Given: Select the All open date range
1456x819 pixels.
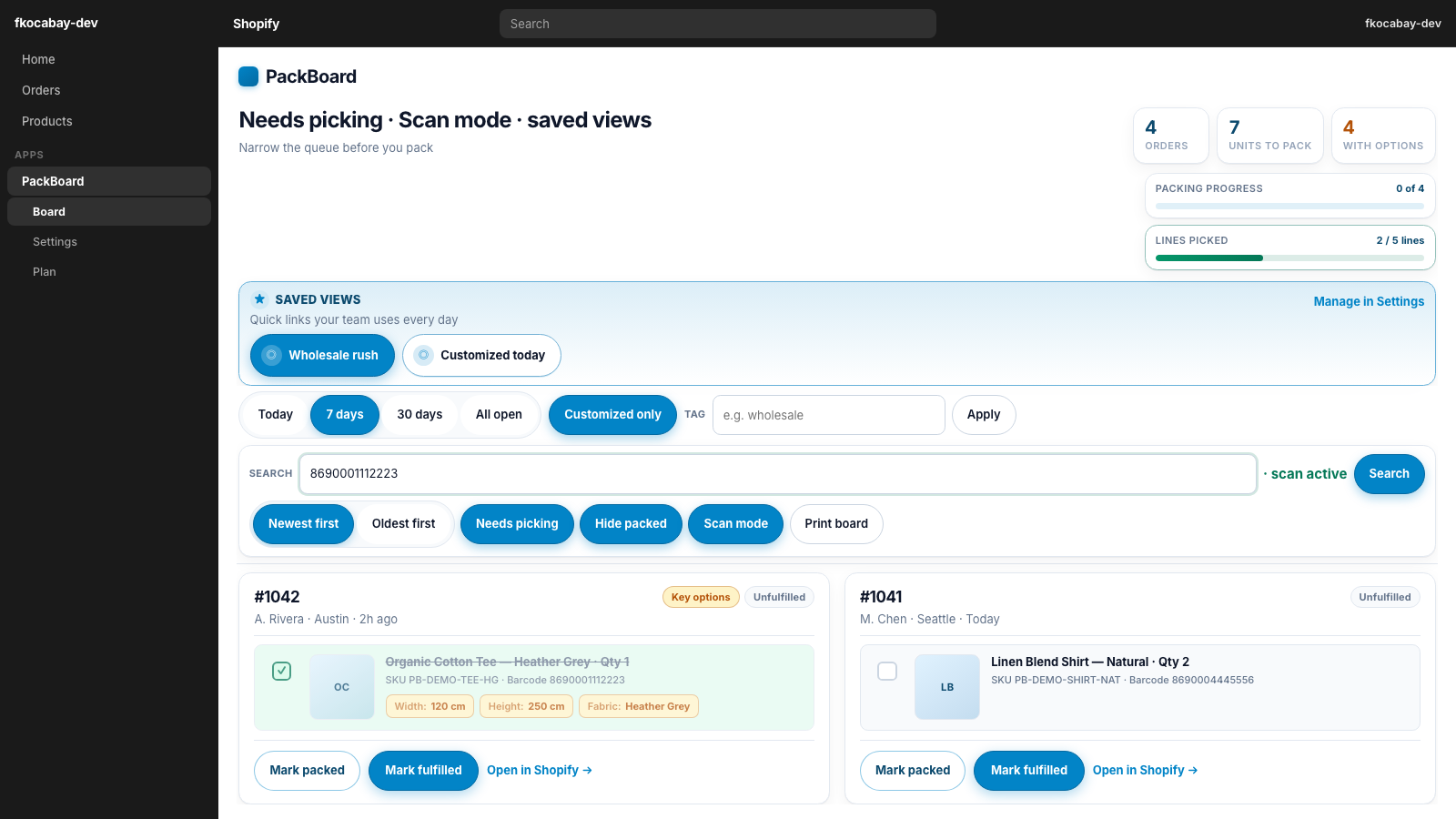Looking at the screenshot, I should (x=499, y=415).
